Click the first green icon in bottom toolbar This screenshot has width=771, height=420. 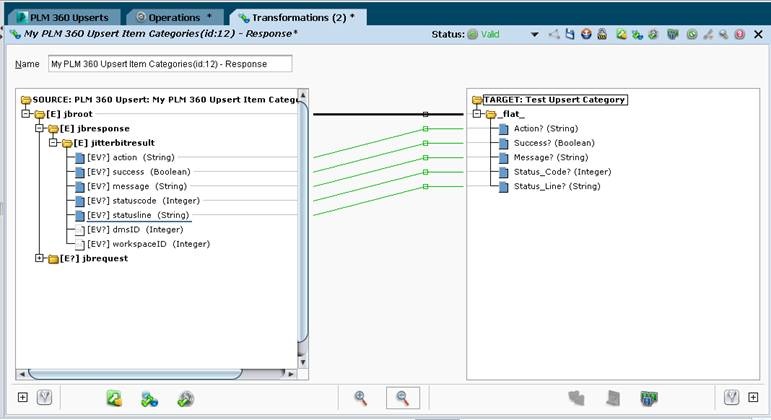pos(114,398)
